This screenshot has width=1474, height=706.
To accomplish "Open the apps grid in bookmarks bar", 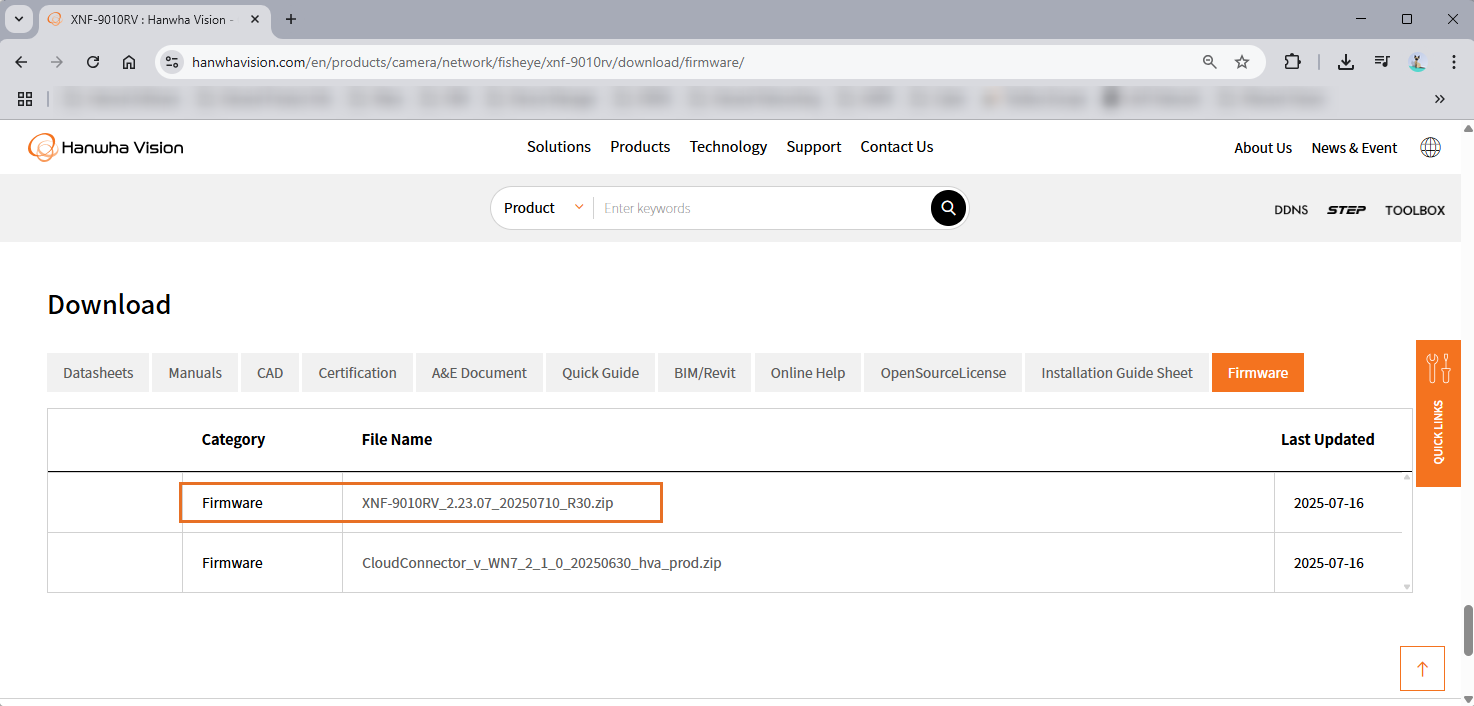I will [x=25, y=99].
